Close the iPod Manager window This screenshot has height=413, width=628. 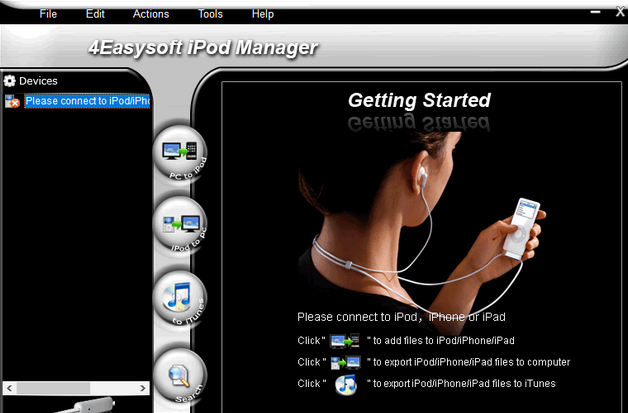(620, 12)
